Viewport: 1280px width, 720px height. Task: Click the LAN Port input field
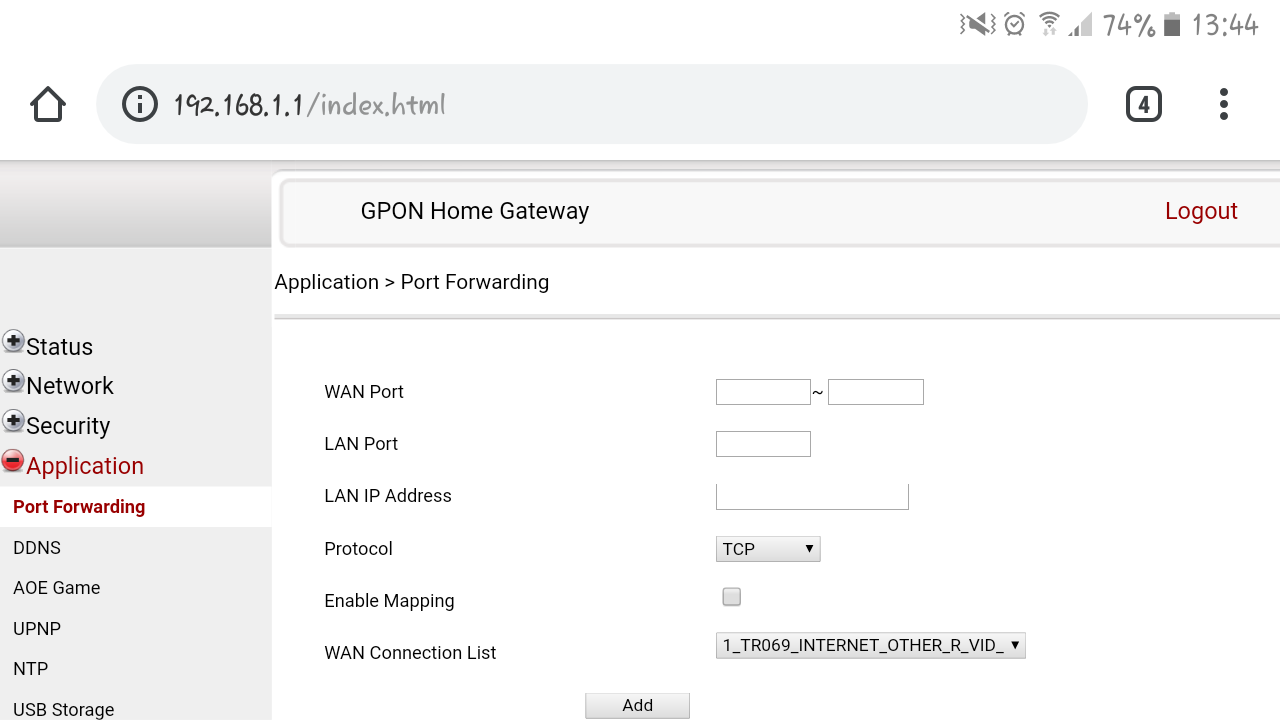coord(763,444)
